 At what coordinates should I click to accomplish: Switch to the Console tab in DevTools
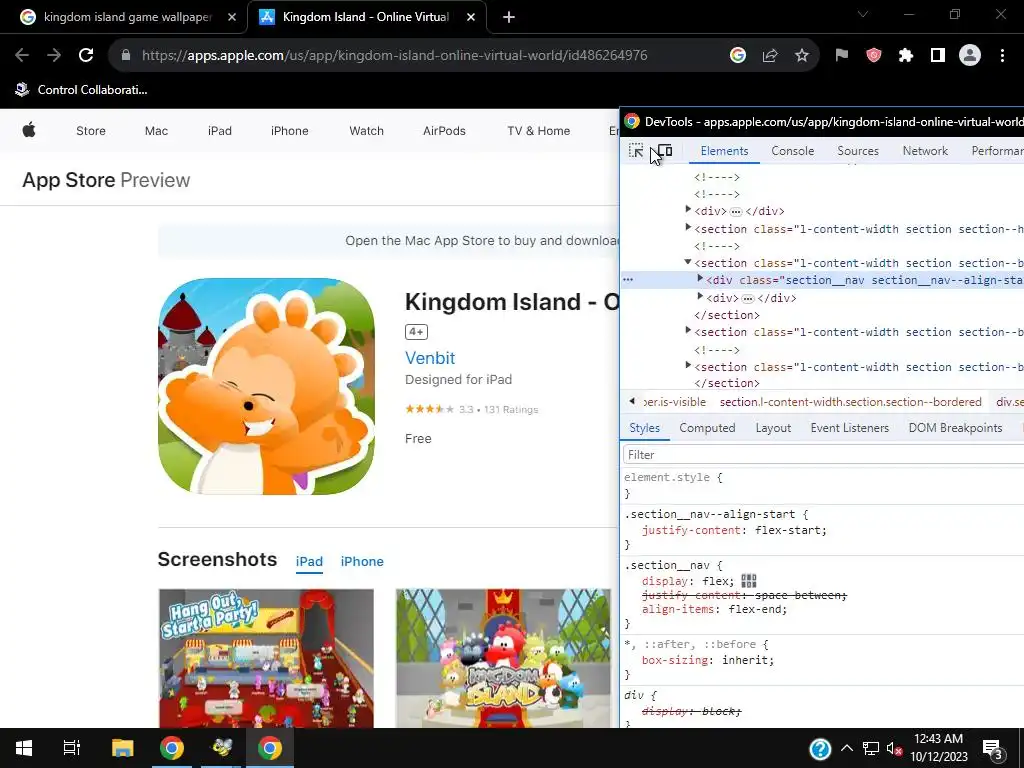792,151
